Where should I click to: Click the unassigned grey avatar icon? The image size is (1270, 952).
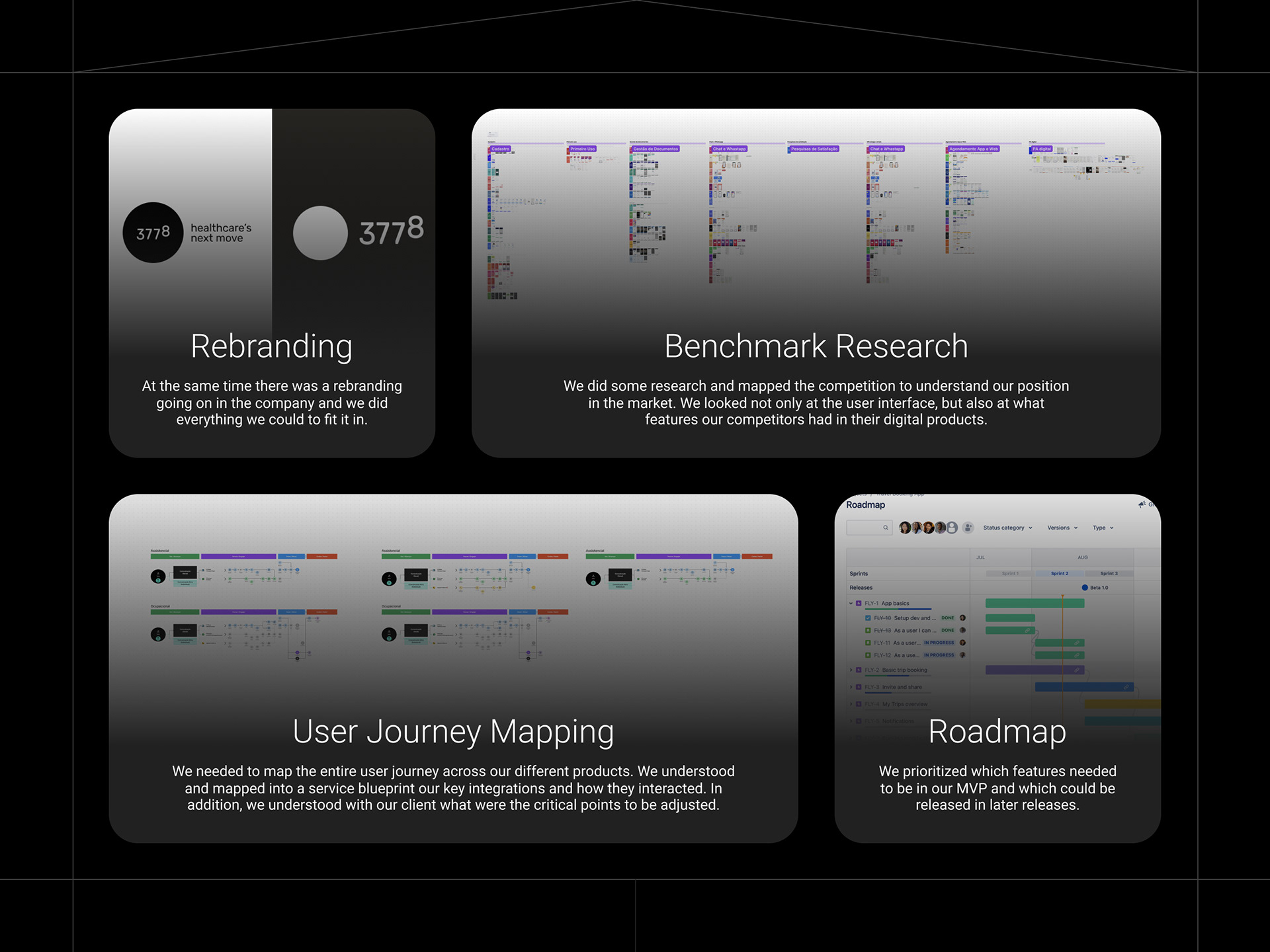pyautogui.click(x=952, y=528)
